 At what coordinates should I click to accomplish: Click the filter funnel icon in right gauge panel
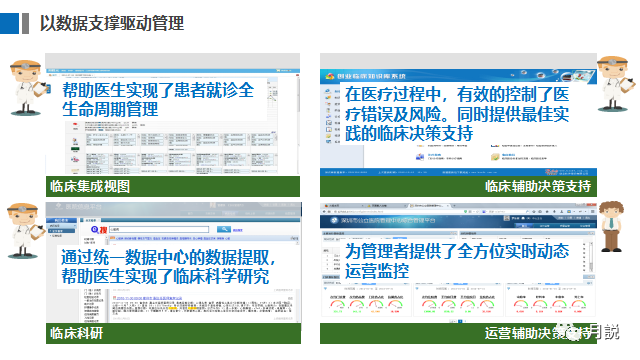point(509,289)
